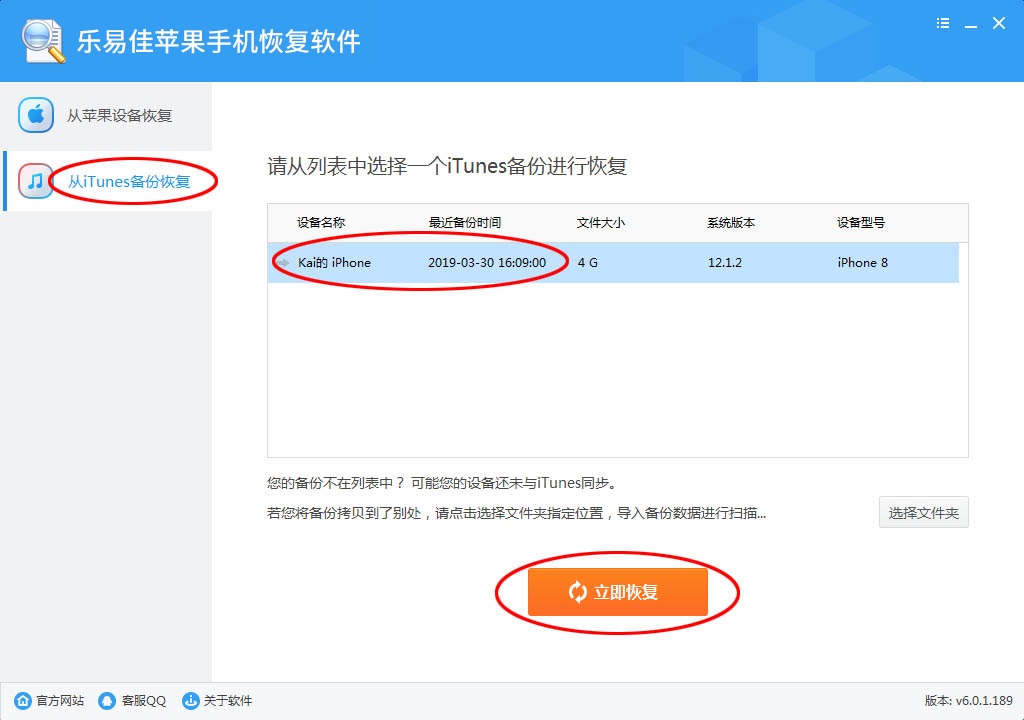Click the 官方网站 home icon
Image resolution: width=1024 pixels, height=720 pixels.
(23, 700)
